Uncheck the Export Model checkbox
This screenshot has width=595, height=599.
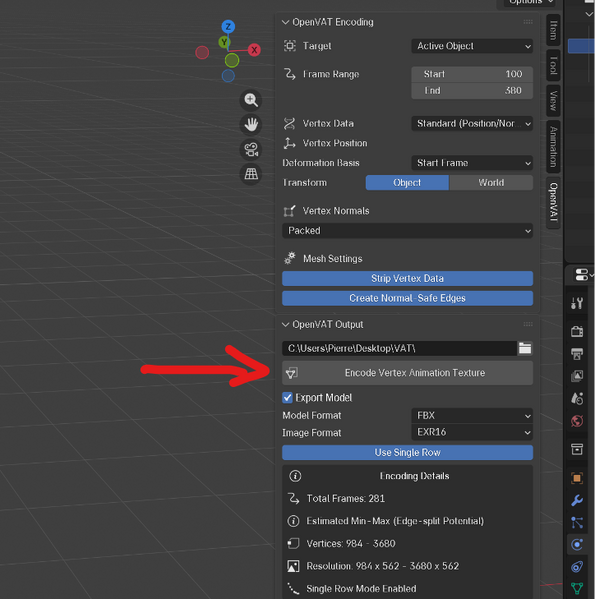tap(287, 398)
